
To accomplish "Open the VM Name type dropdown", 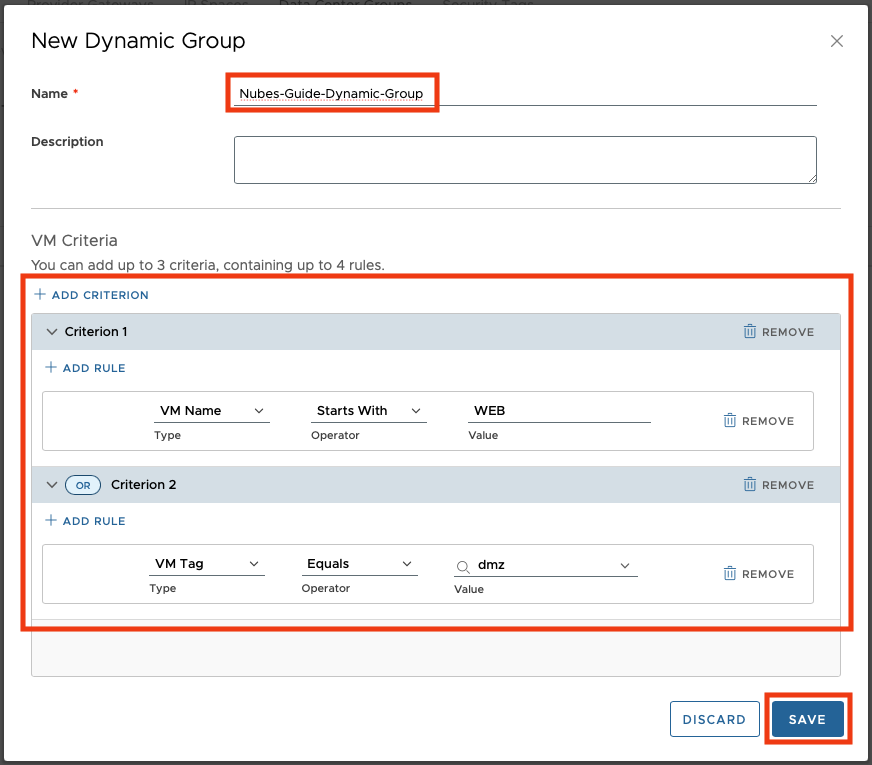I will 211,411.
